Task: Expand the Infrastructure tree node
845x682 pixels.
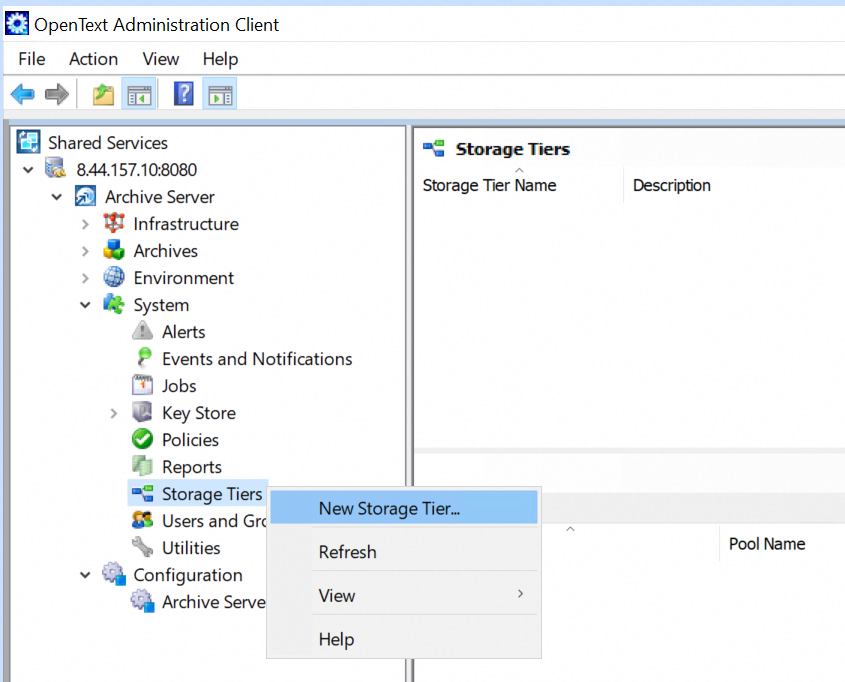Action: pos(85,224)
